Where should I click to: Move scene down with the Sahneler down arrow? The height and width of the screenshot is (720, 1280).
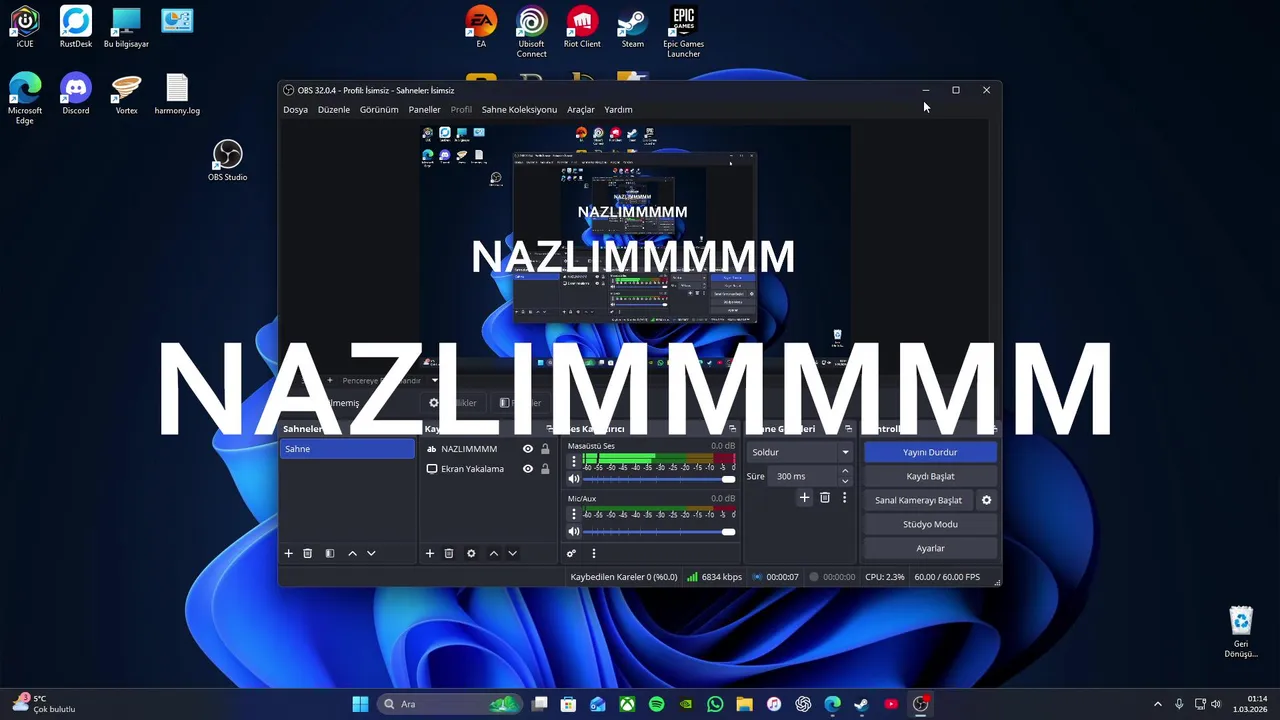pyautogui.click(x=371, y=553)
